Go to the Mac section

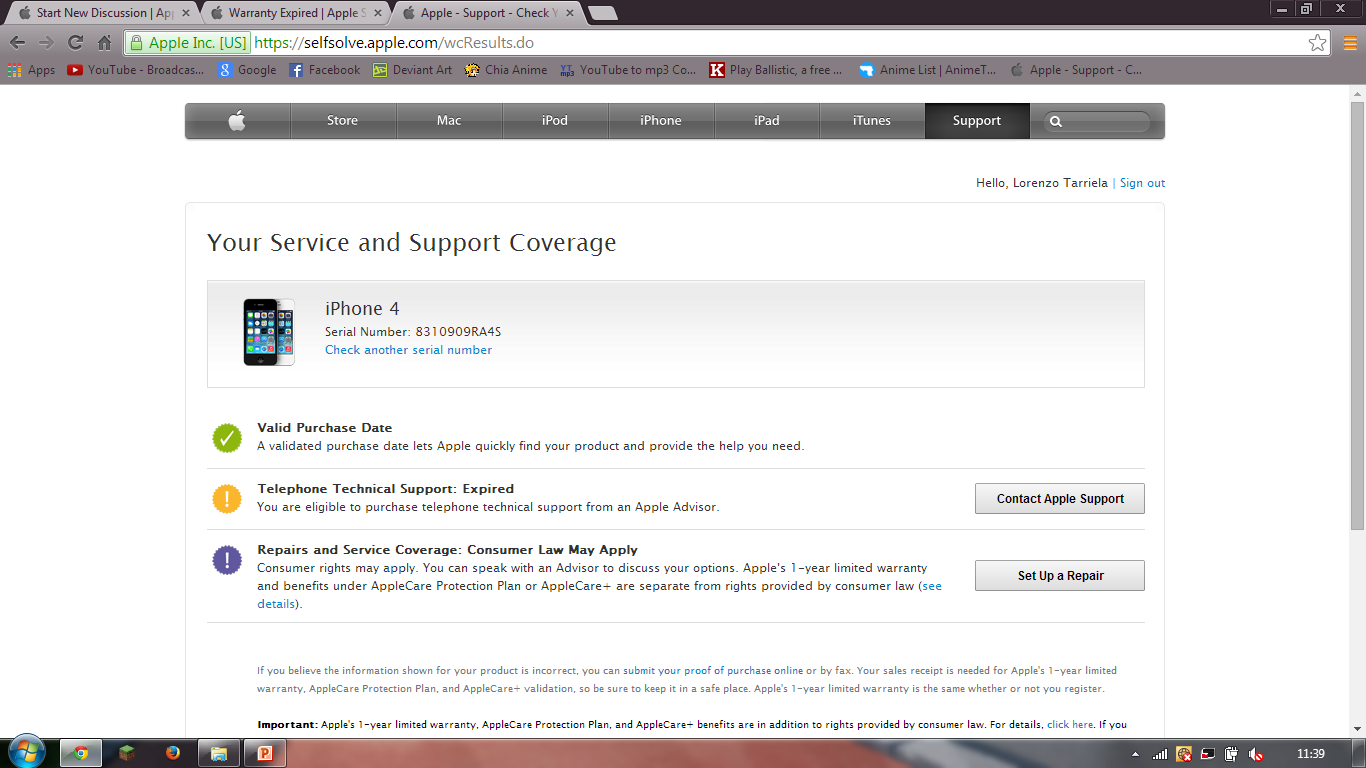(449, 121)
